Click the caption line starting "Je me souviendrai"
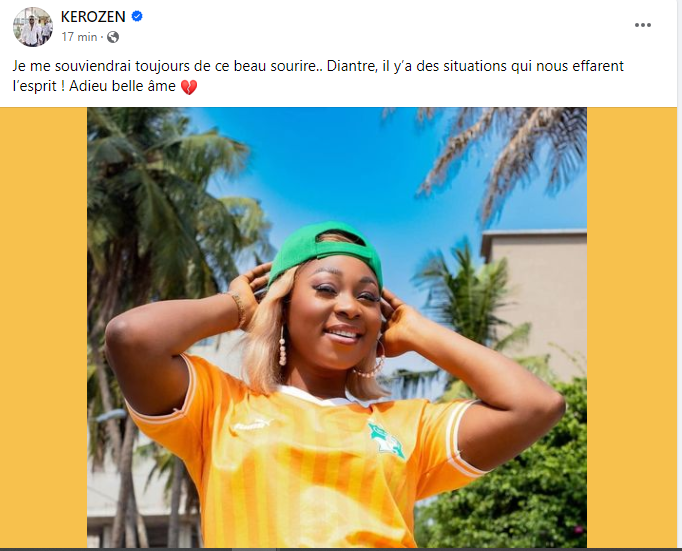This screenshot has width=682, height=551. point(318,66)
